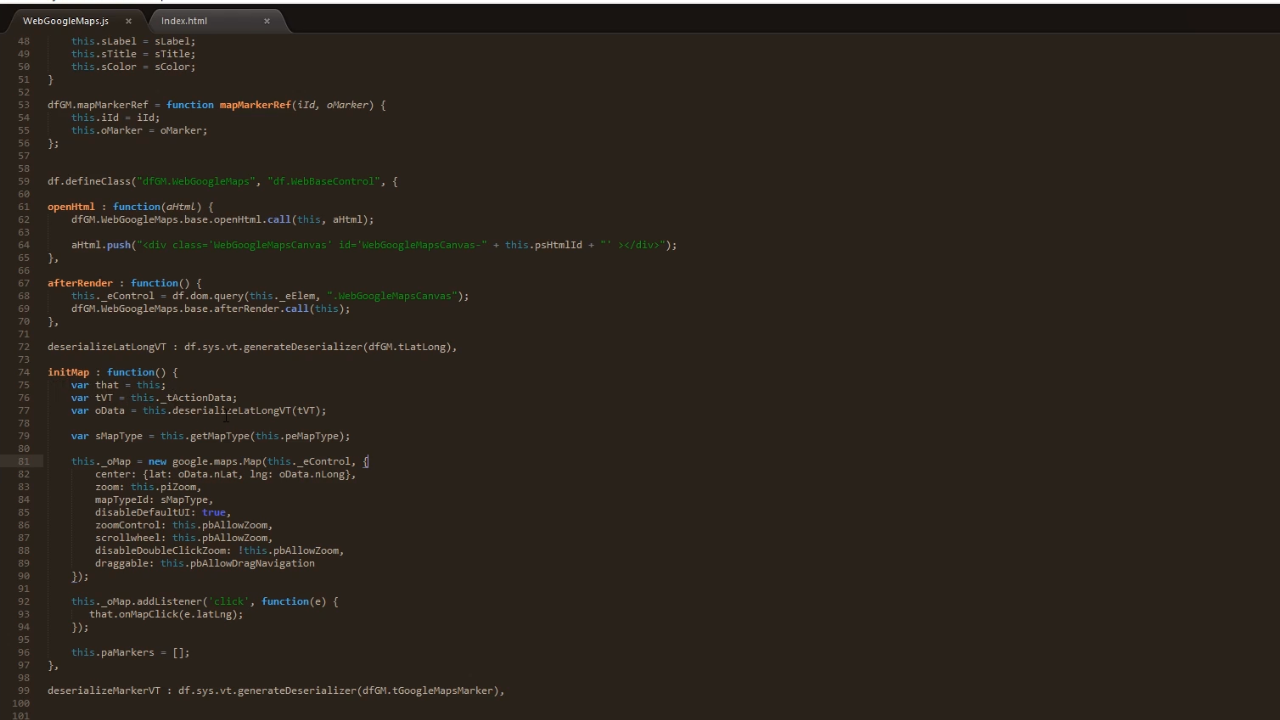The height and width of the screenshot is (720, 1280).
Task: Close the WebGoogleMaps.js tab
Action: click(x=128, y=21)
